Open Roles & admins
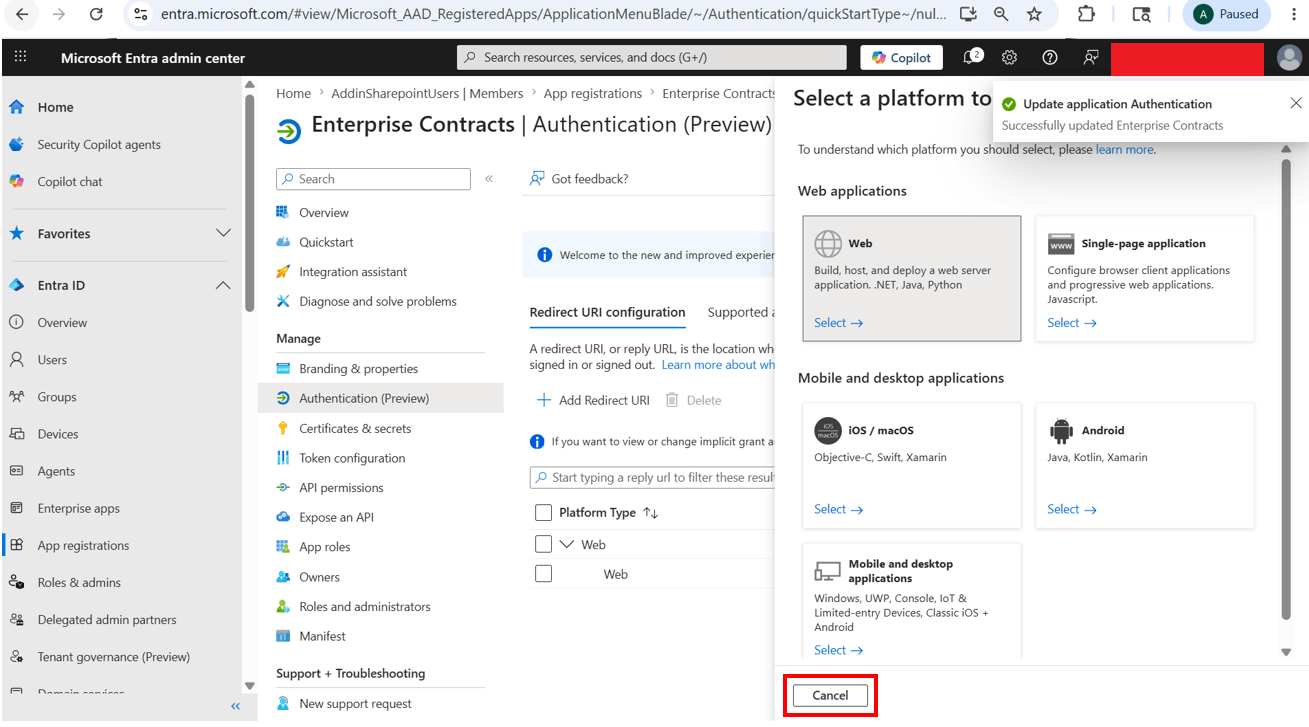 click(x=79, y=582)
